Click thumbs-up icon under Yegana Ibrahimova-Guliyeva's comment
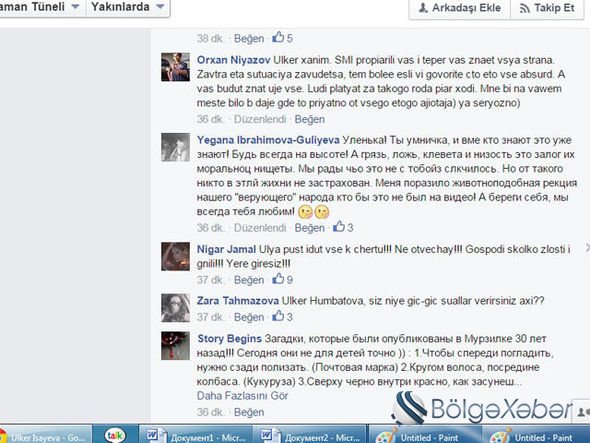The height and width of the screenshot is (443, 590). pyautogui.click(x=339, y=227)
